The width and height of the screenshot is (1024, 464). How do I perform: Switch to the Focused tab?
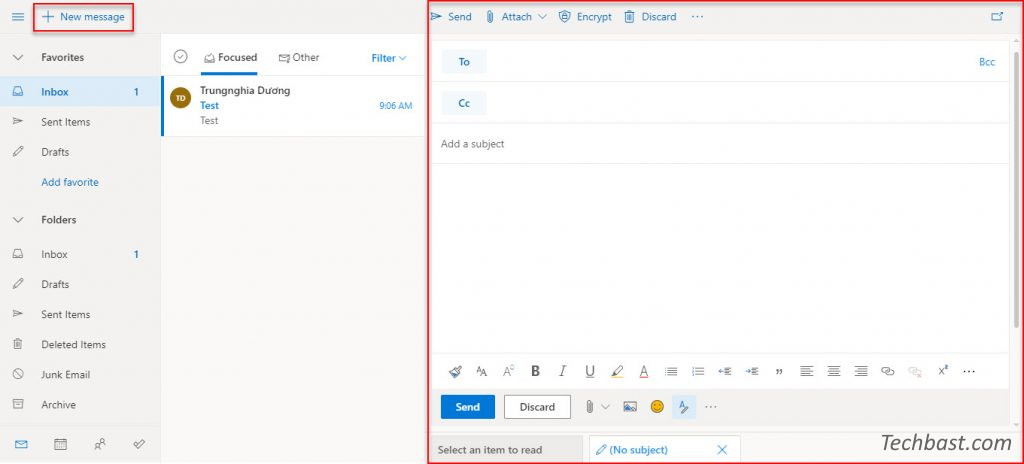click(231, 58)
